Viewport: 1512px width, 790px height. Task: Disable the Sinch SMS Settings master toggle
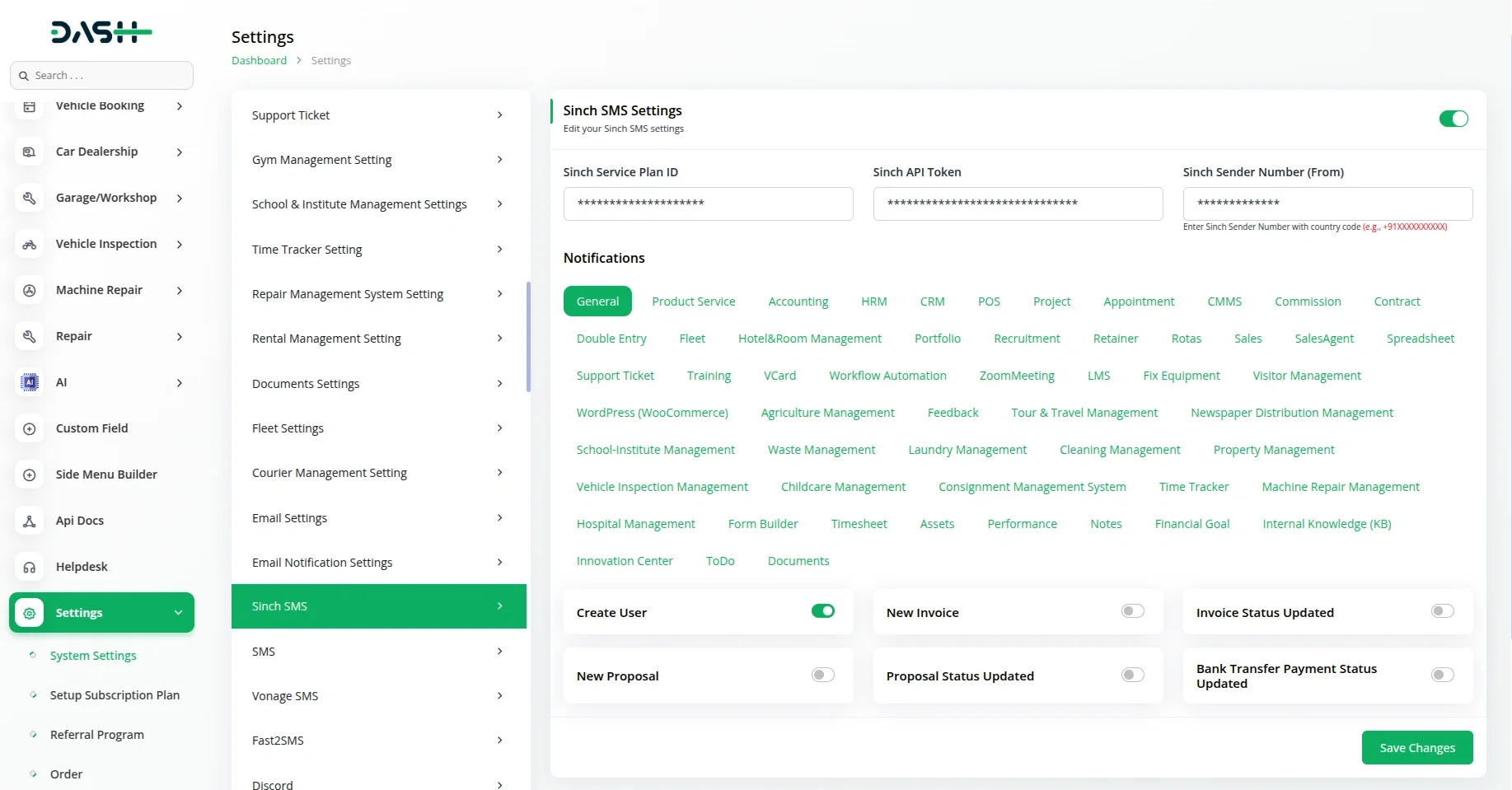click(x=1453, y=119)
